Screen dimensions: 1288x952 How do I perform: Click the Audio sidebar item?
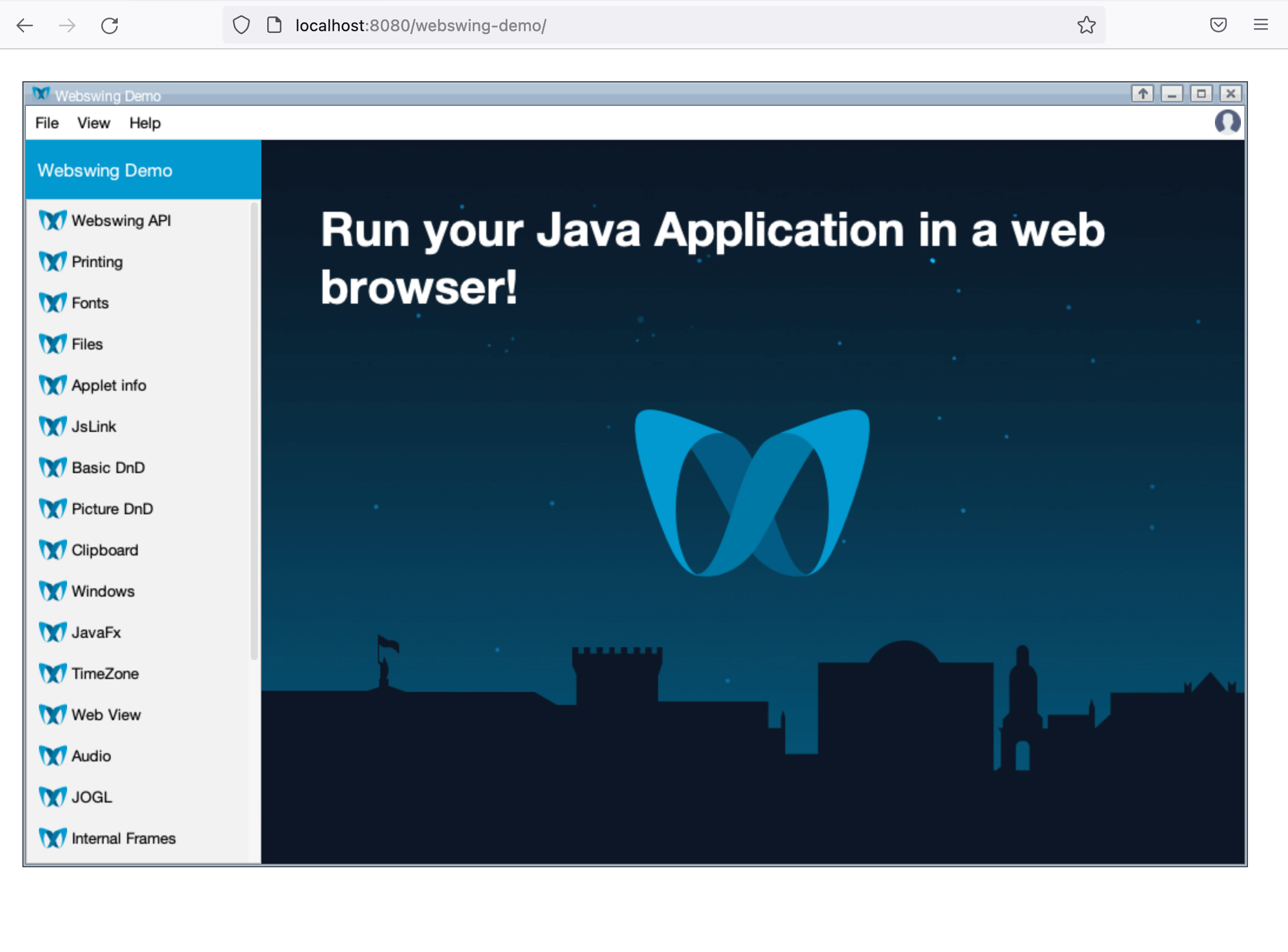92,756
